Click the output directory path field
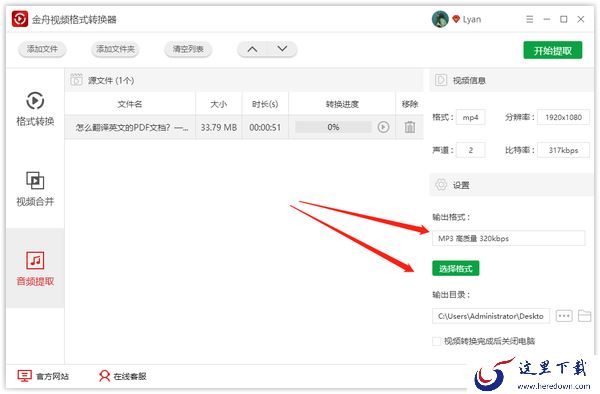This screenshot has width=600, height=394. [491, 316]
